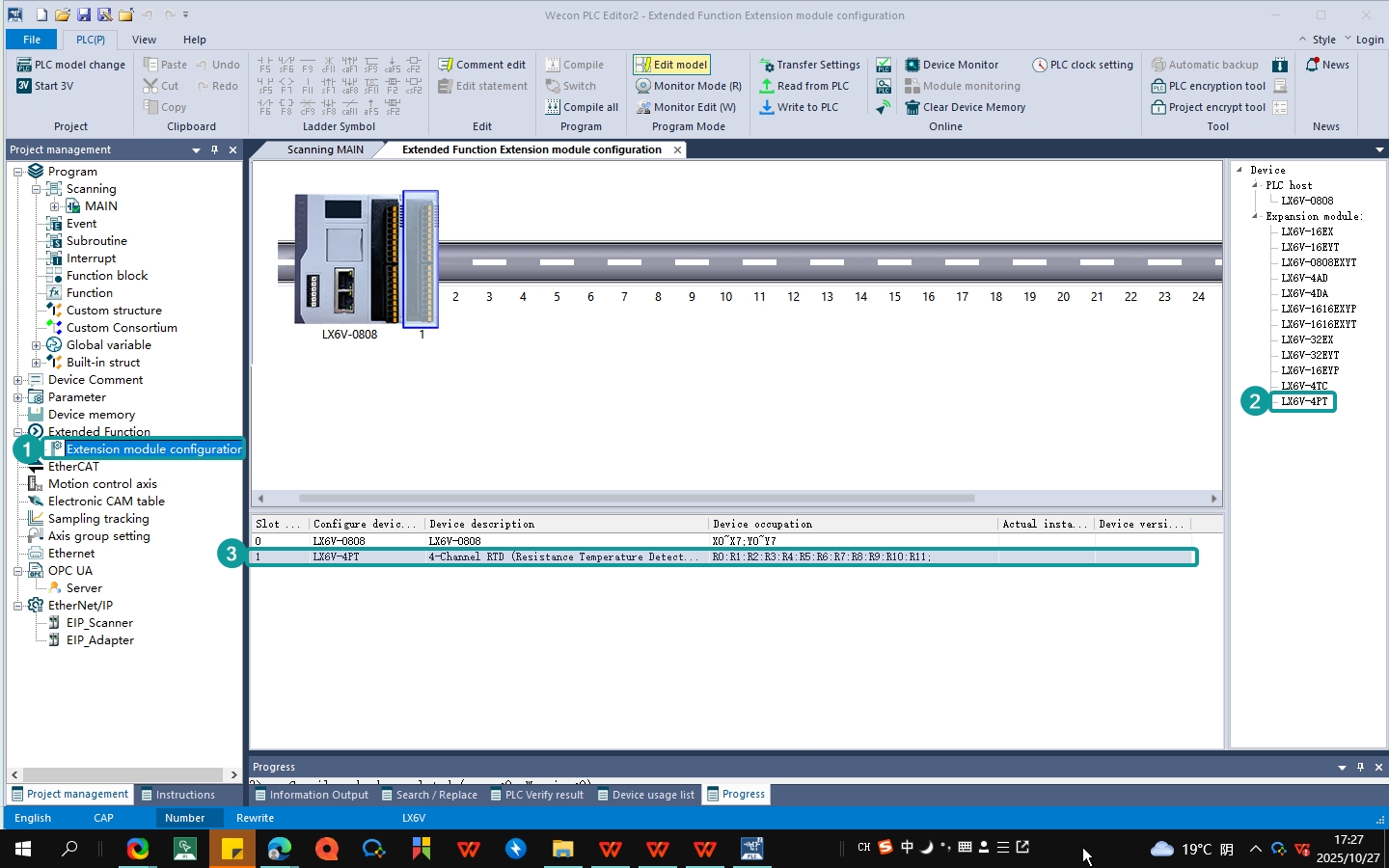Click the Compile all icon

pos(553,107)
